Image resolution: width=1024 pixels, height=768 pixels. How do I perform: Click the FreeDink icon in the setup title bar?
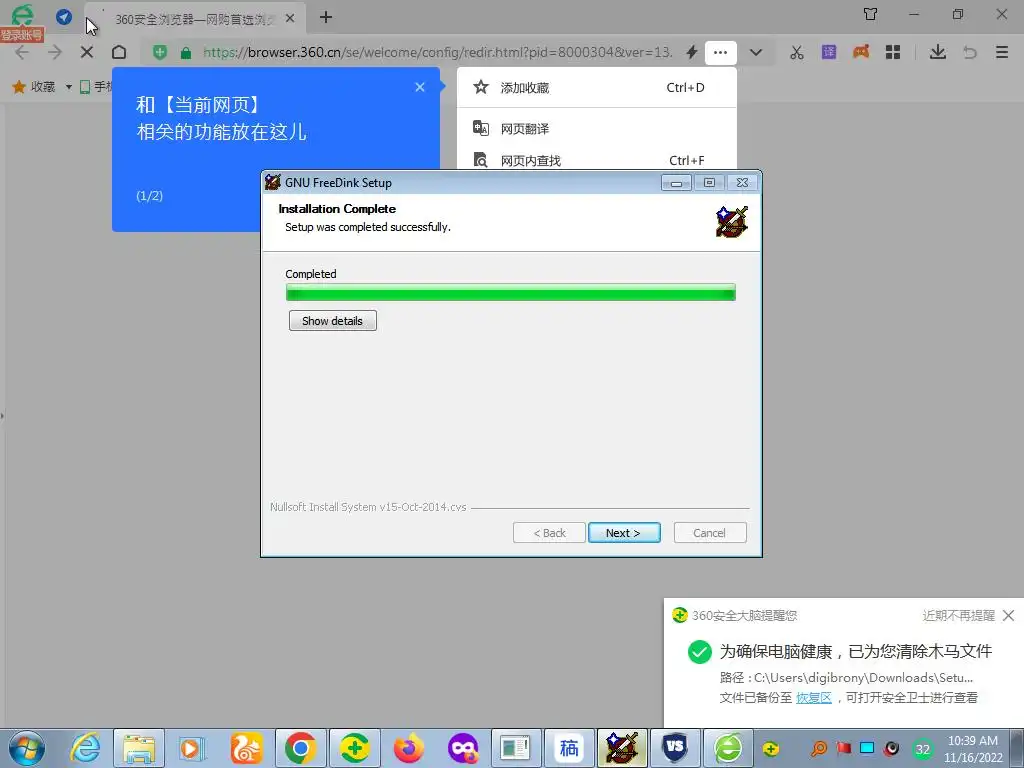click(273, 182)
